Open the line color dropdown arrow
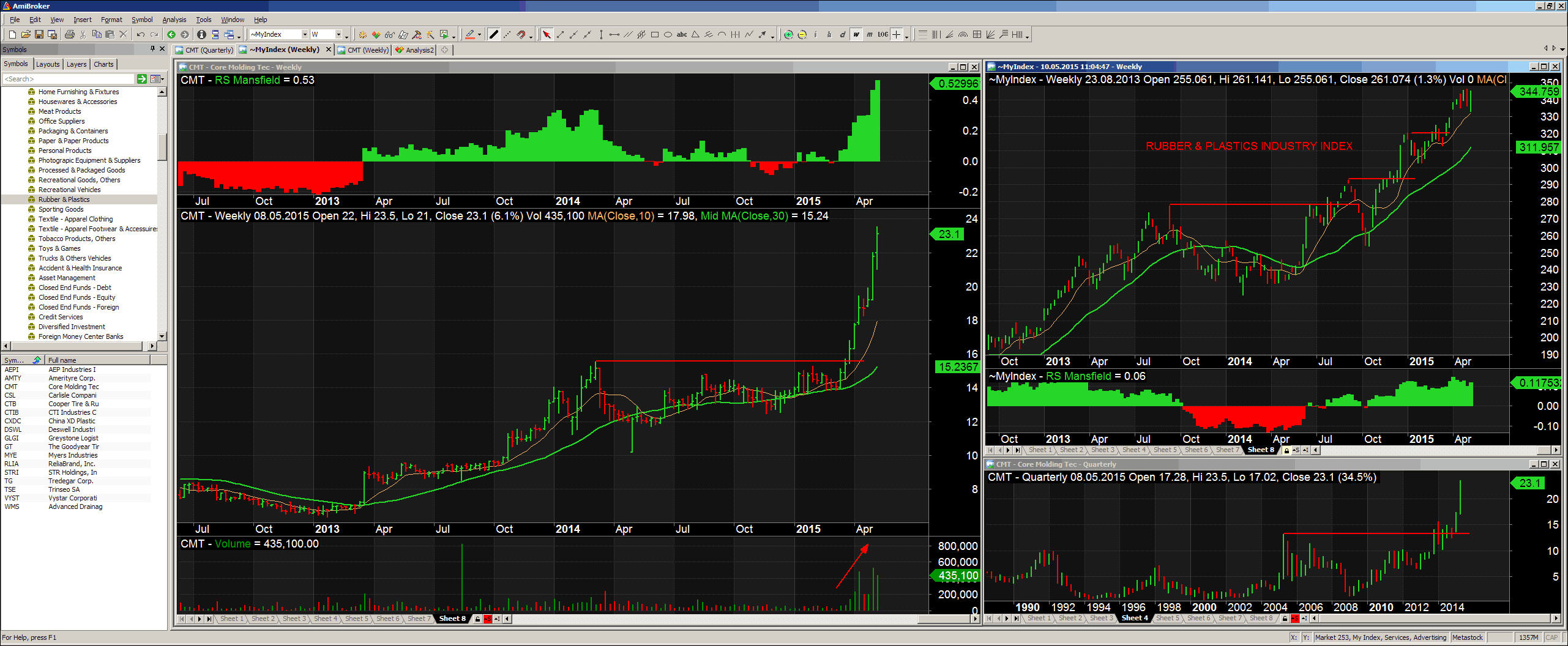The width and height of the screenshot is (1568, 646). pos(479,35)
